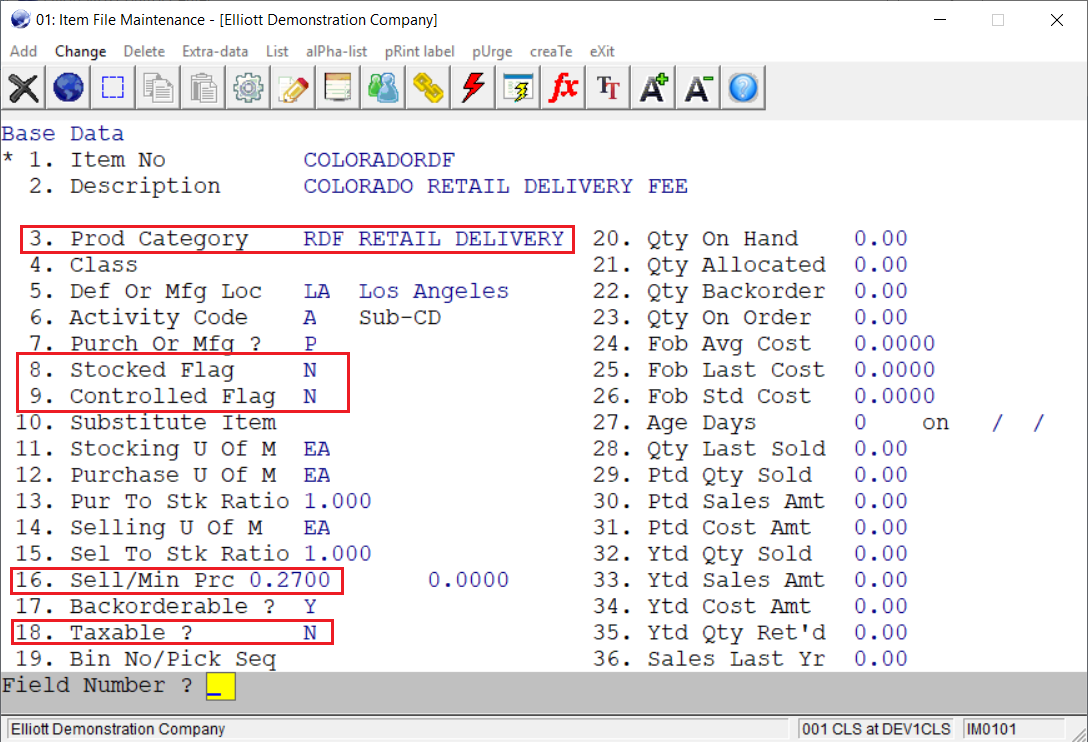Click description COLORADO RETAIL DELIVERY FEE

[x=495, y=187]
